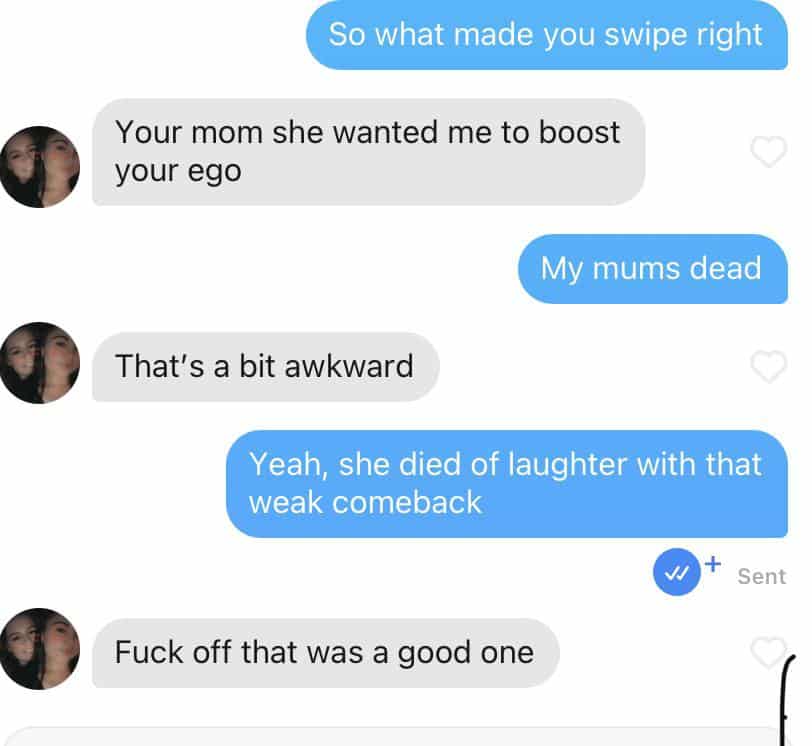Focus the message input field at bottom
Image resolution: width=812 pixels, height=746 pixels.
click(x=394, y=737)
